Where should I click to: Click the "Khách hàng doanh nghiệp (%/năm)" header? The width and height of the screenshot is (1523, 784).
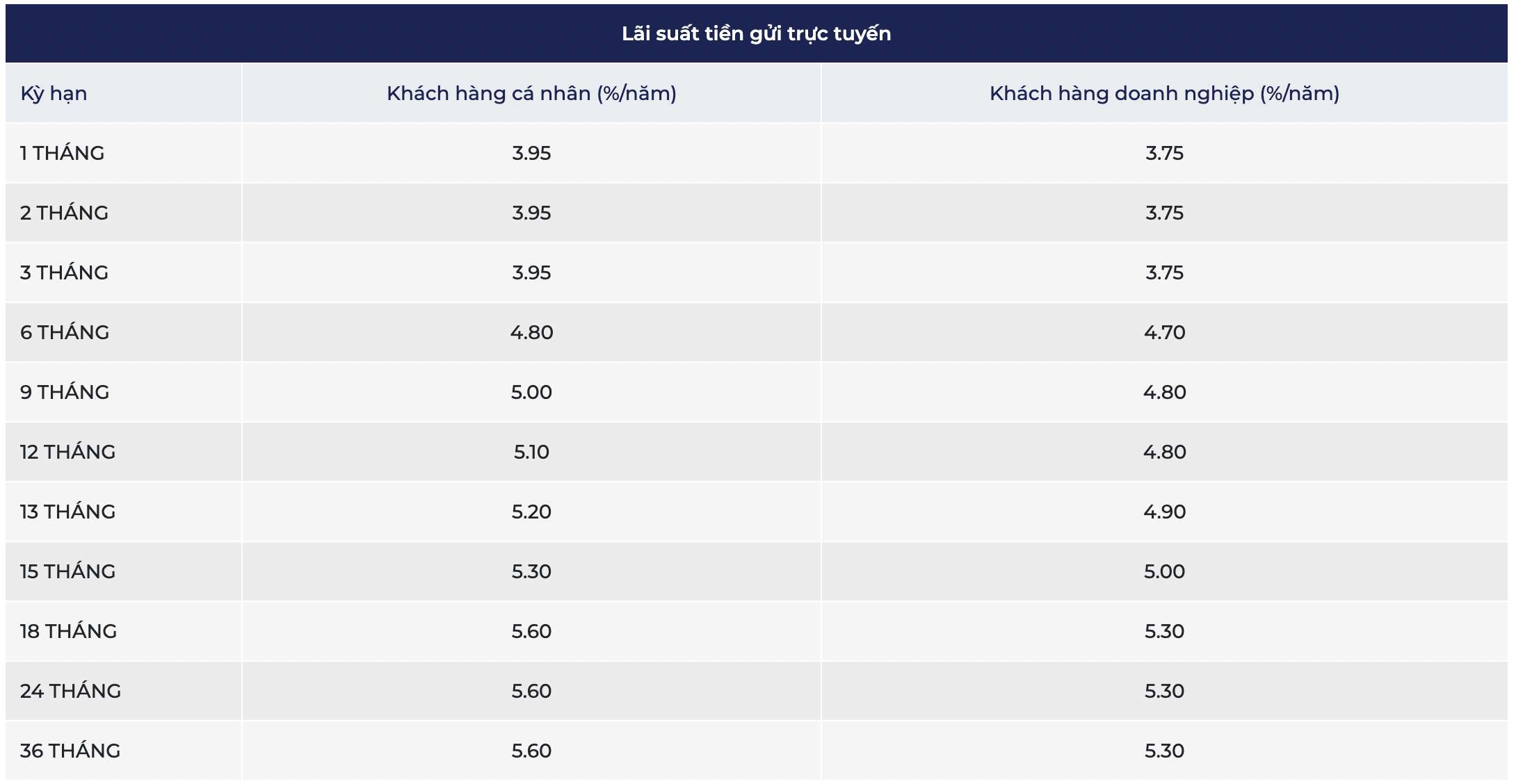point(1164,93)
